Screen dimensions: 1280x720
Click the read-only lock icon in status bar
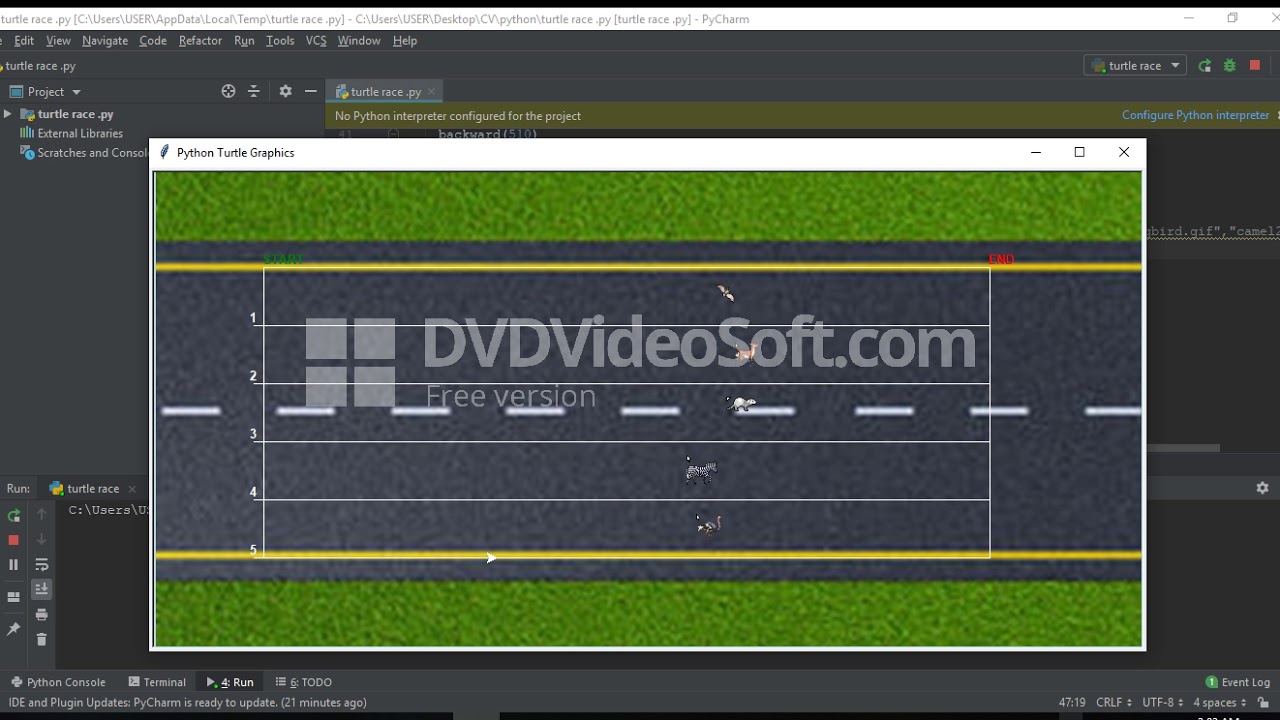click(1264, 703)
